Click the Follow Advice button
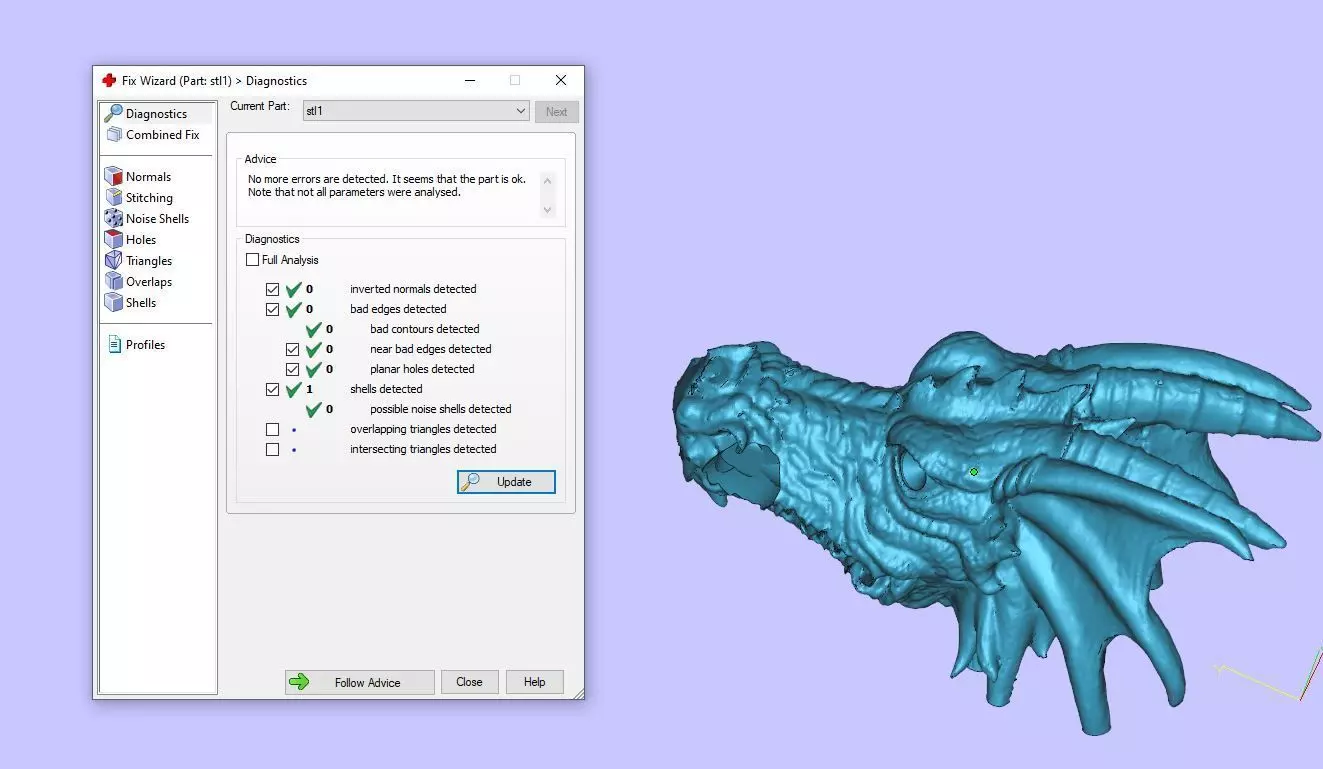This screenshot has height=769, width=1323. (360, 682)
